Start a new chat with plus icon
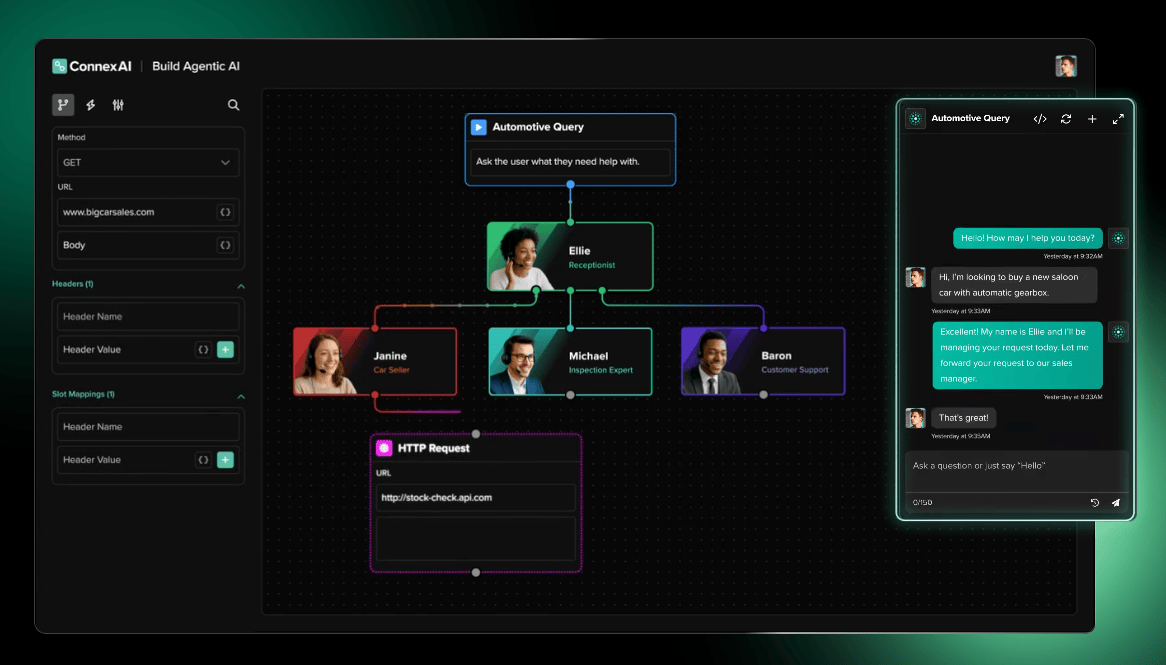Screen dimensions: 1166x665 point(1092,119)
